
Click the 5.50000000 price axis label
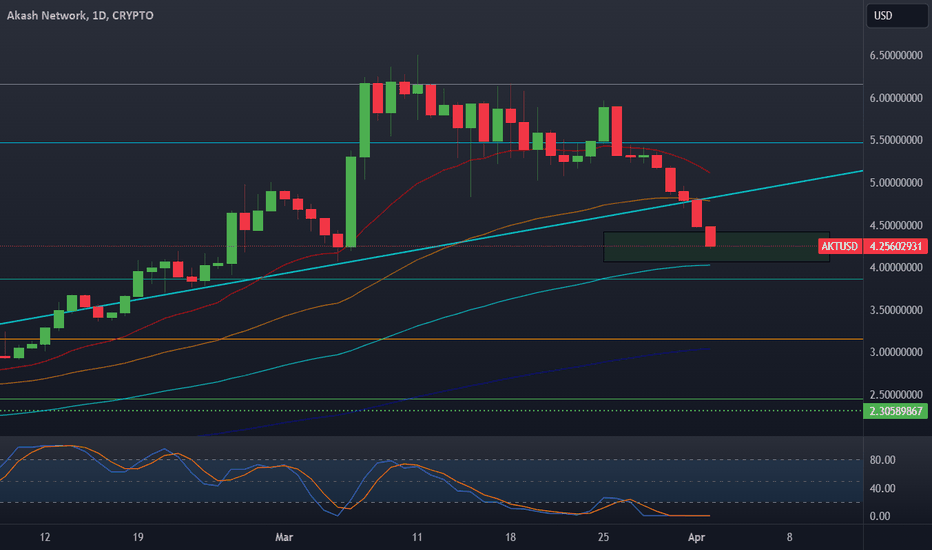click(x=896, y=140)
